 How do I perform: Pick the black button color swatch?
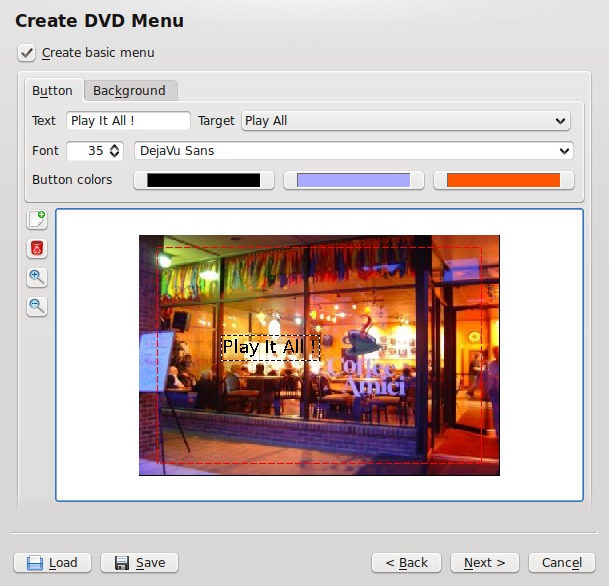[203, 180]
